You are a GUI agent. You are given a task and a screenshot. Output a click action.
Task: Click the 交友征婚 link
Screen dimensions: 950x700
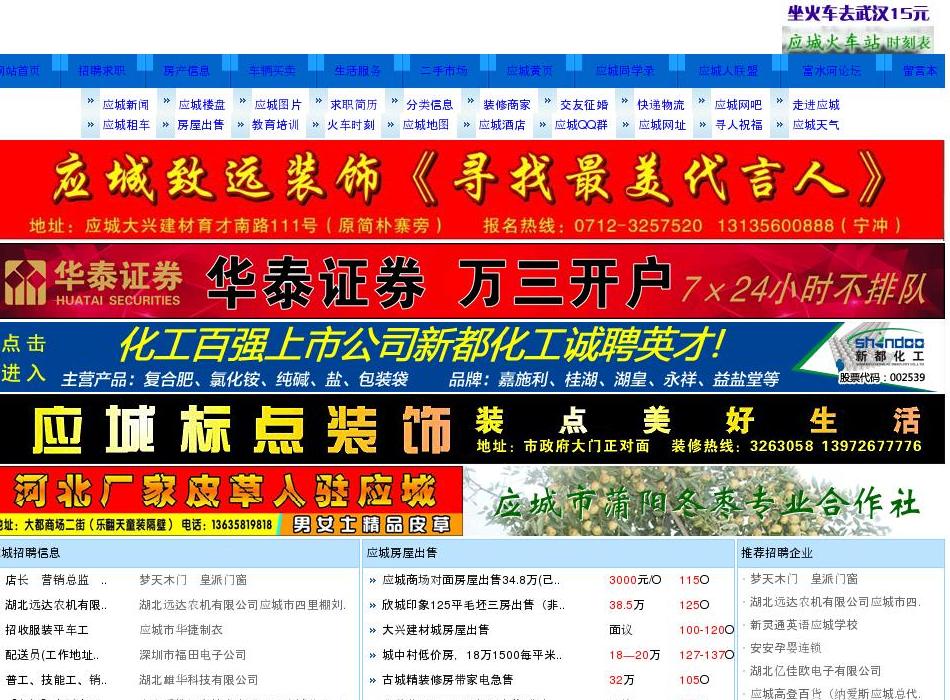coord(584,105)
